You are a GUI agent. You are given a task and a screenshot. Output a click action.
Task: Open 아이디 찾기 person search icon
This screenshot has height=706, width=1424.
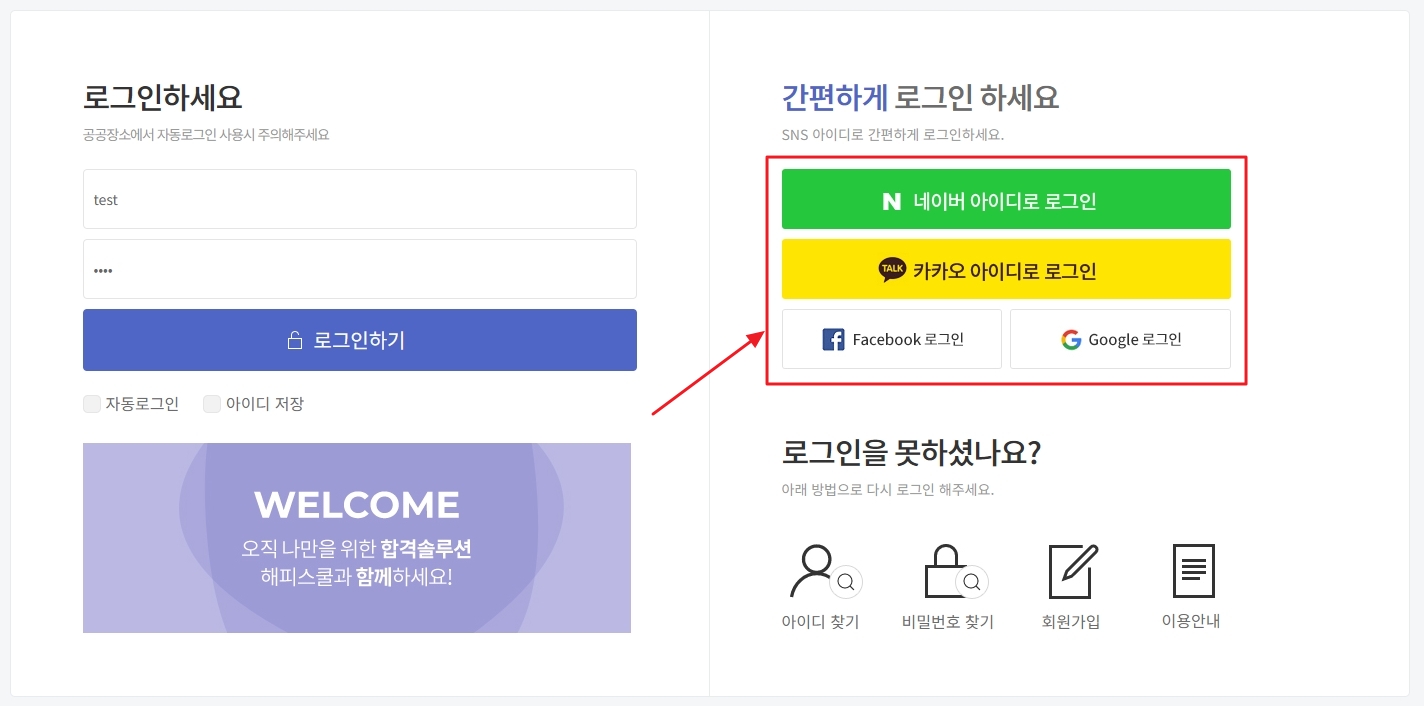(x=824, y=571)
